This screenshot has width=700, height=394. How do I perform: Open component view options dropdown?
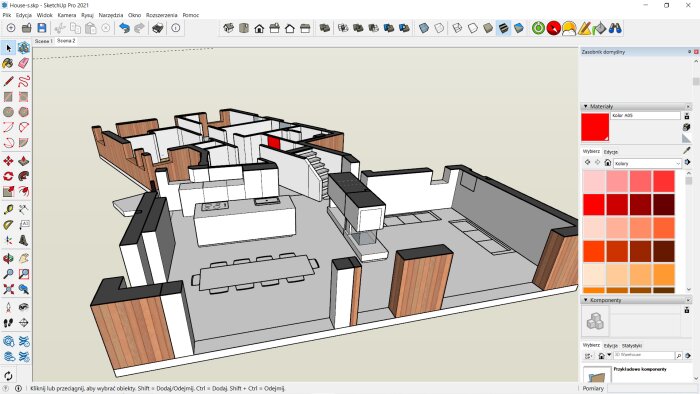pyautogui.click(x=589, y=356)
